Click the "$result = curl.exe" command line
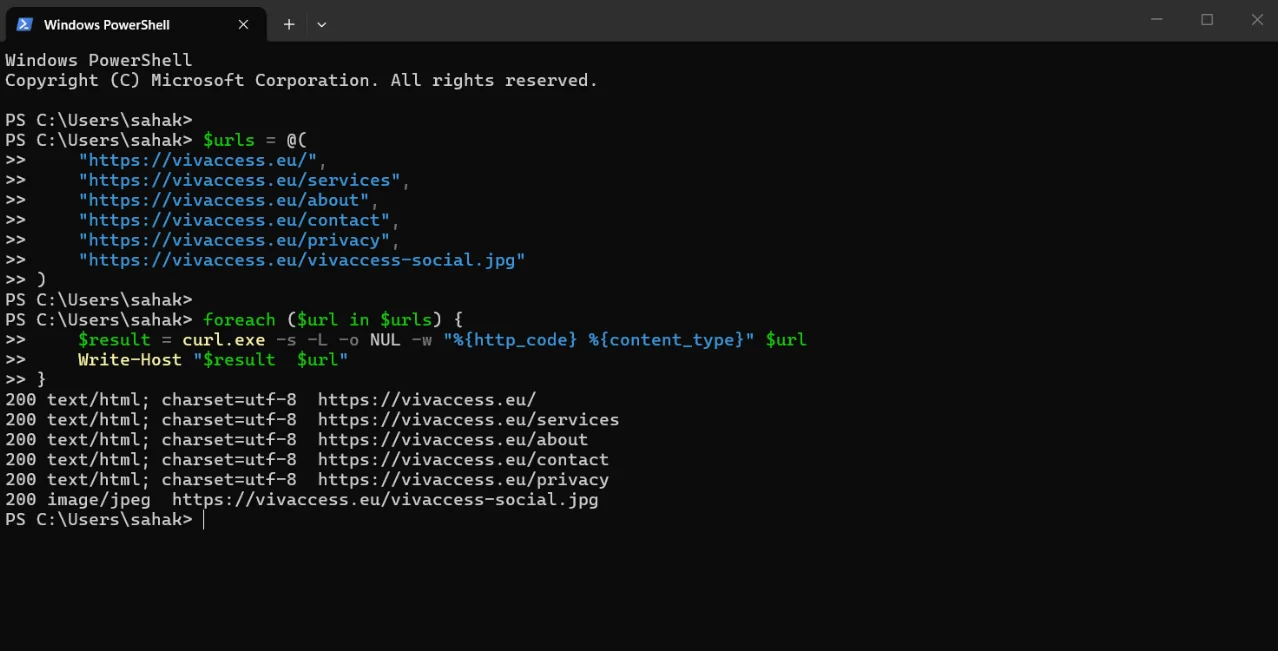The width and height of the screenshot is (1278, 651). click(x=442, y=340)
